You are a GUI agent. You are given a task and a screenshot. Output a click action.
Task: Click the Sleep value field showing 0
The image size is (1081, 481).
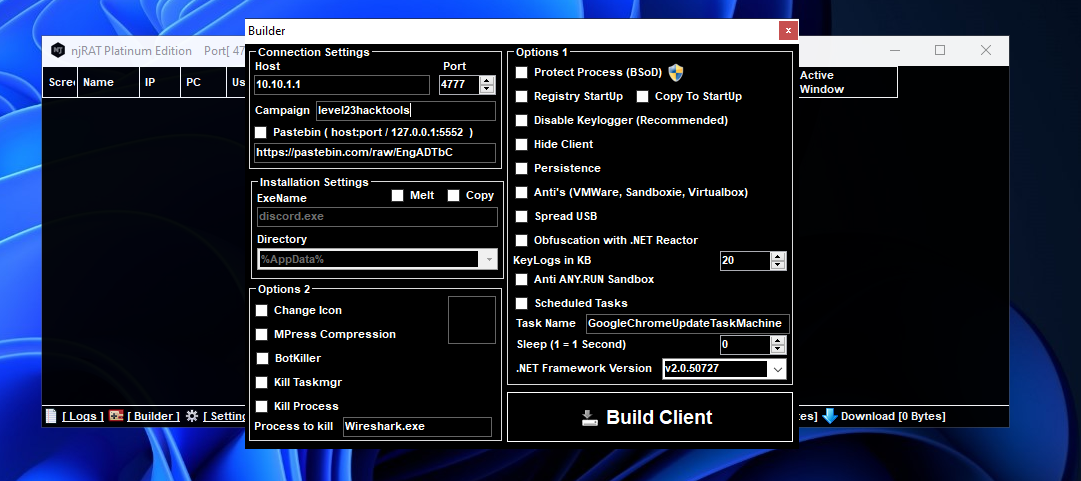coord(745,345)
